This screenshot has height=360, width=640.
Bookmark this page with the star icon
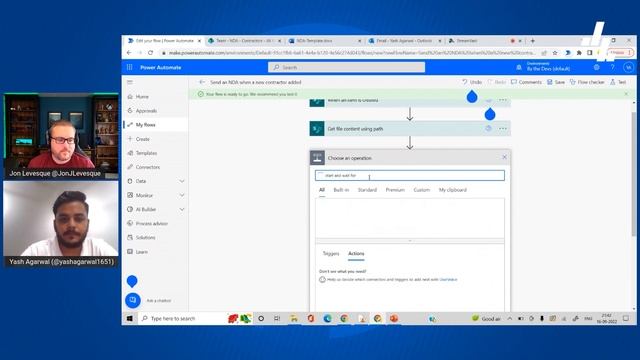[555, 53]
